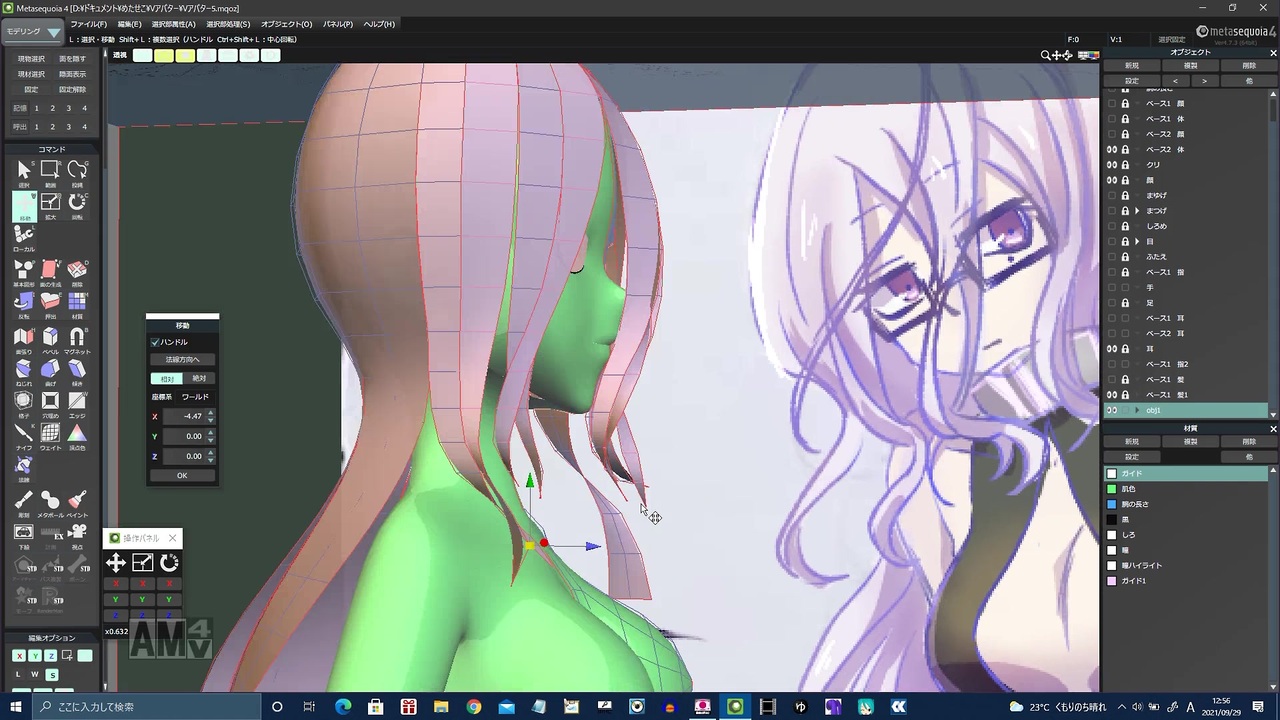Select the ガイド1 pink material swatch
Screen dimensions: 1280x720
pos(1111,581)
